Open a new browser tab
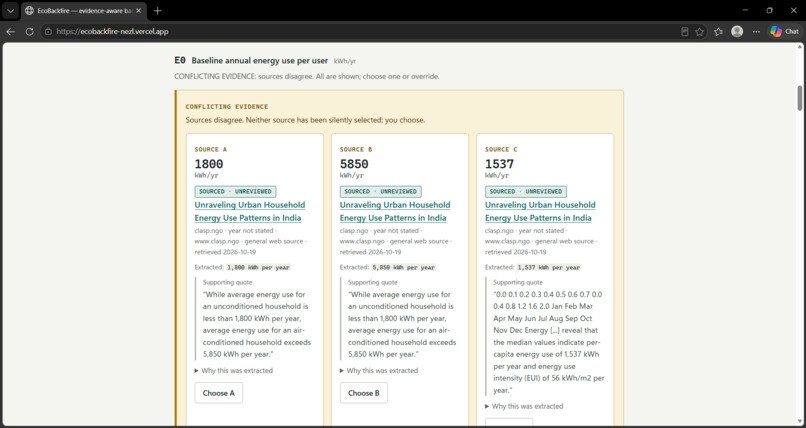806x428 pixels. (x=158, y=11)
